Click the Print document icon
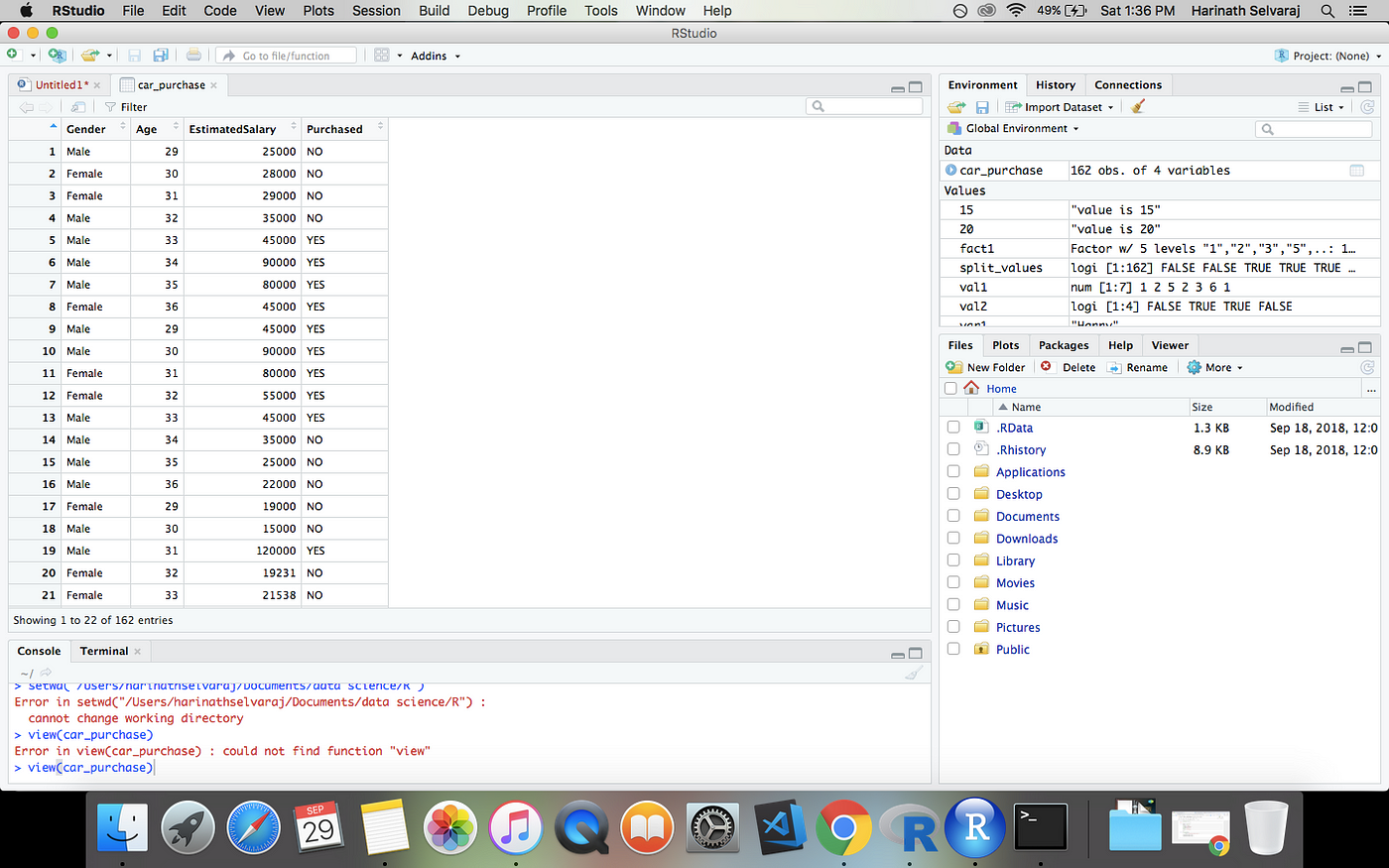 point(193,56)
